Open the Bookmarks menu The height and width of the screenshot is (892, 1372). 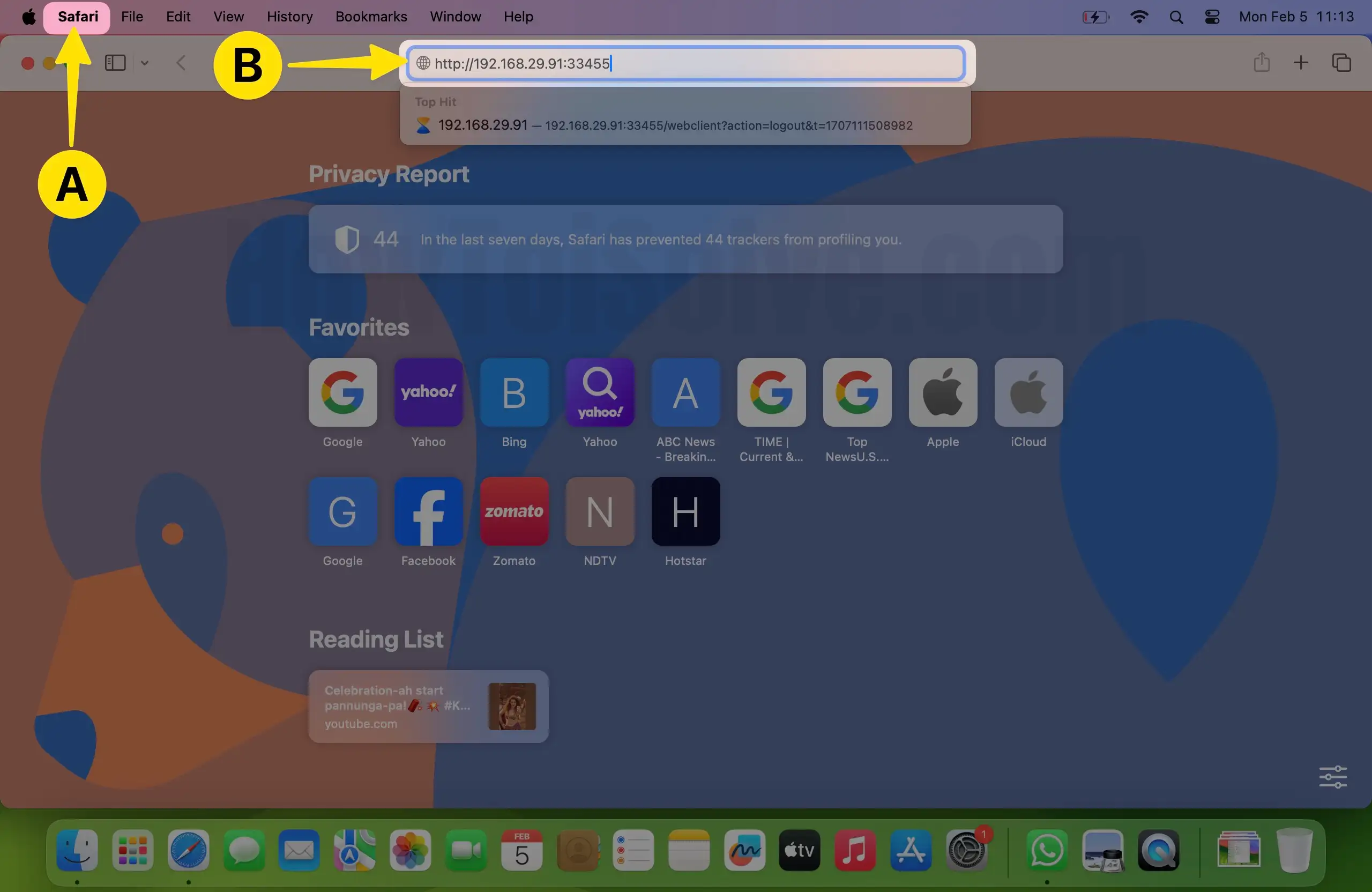click(x=371, y=17)
